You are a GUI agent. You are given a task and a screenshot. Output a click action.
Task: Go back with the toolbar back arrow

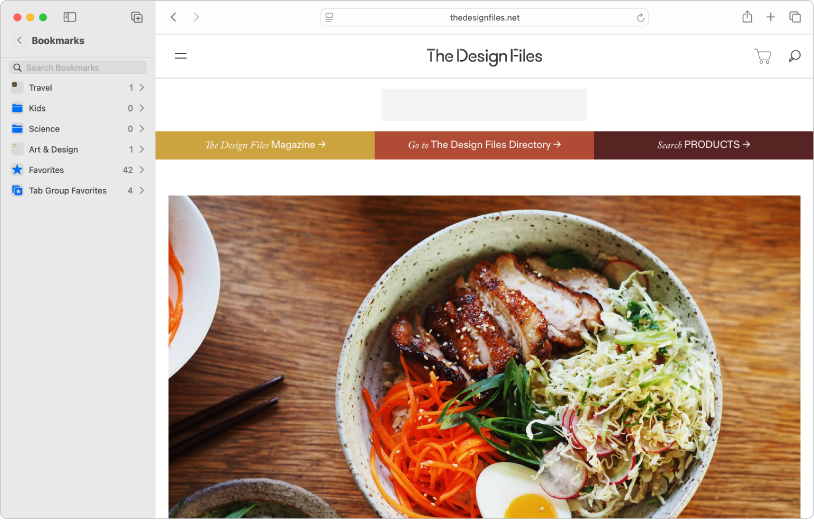click(x=174, y=17)
